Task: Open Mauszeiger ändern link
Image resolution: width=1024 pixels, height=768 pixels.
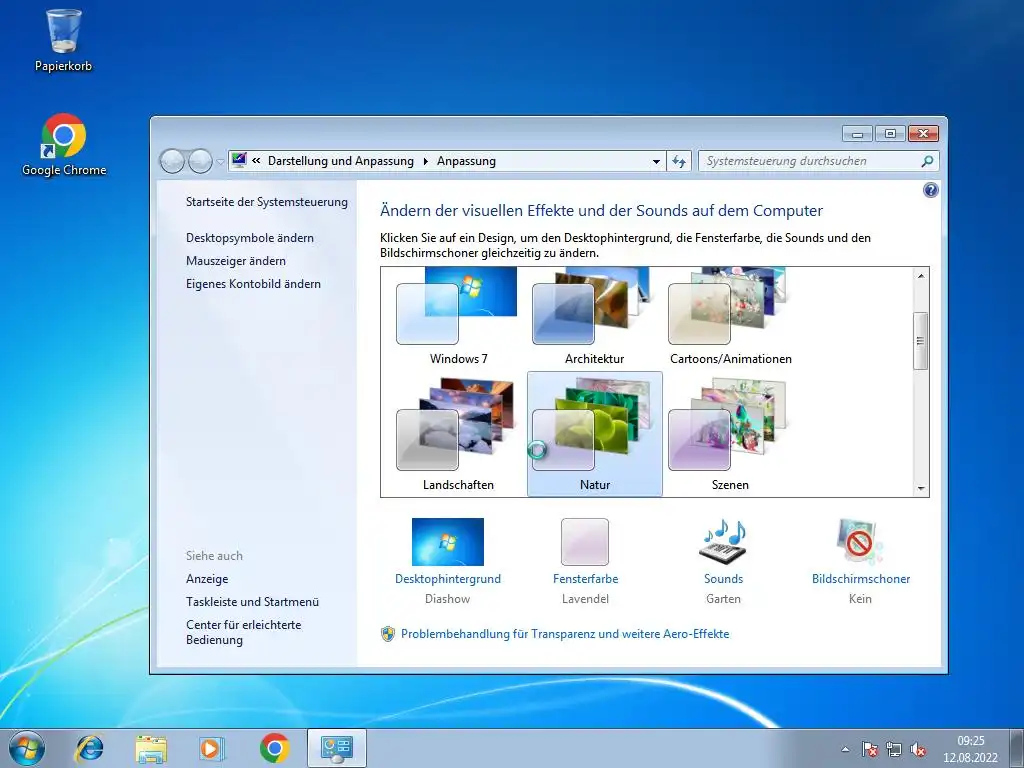Action: point(236,261)
